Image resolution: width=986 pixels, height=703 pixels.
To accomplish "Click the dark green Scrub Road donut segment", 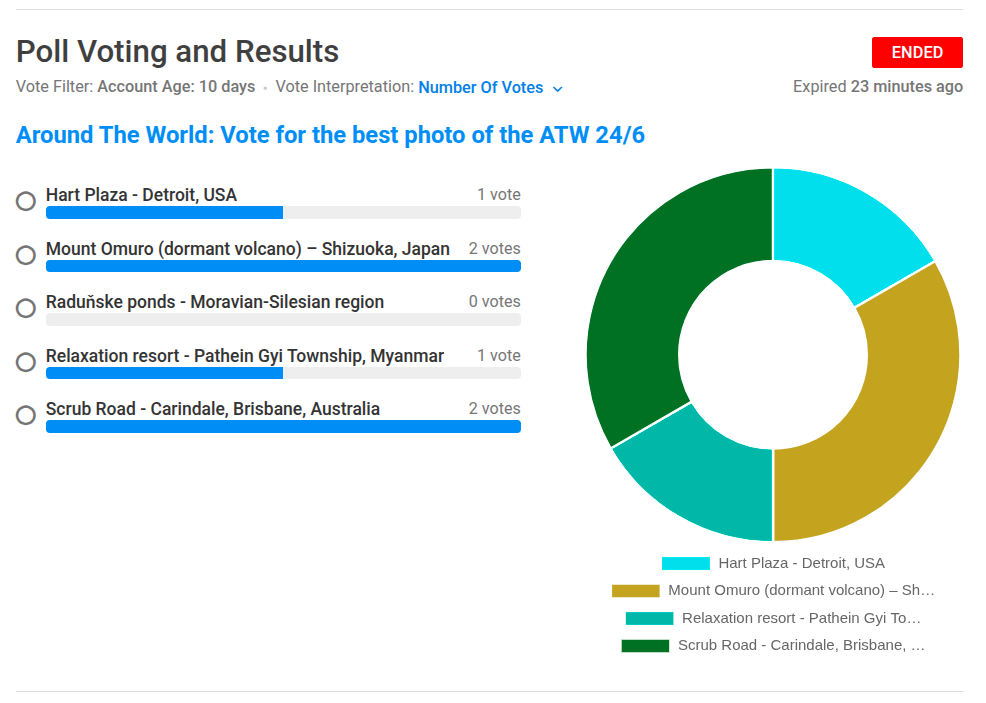I will tap(648, 300).
